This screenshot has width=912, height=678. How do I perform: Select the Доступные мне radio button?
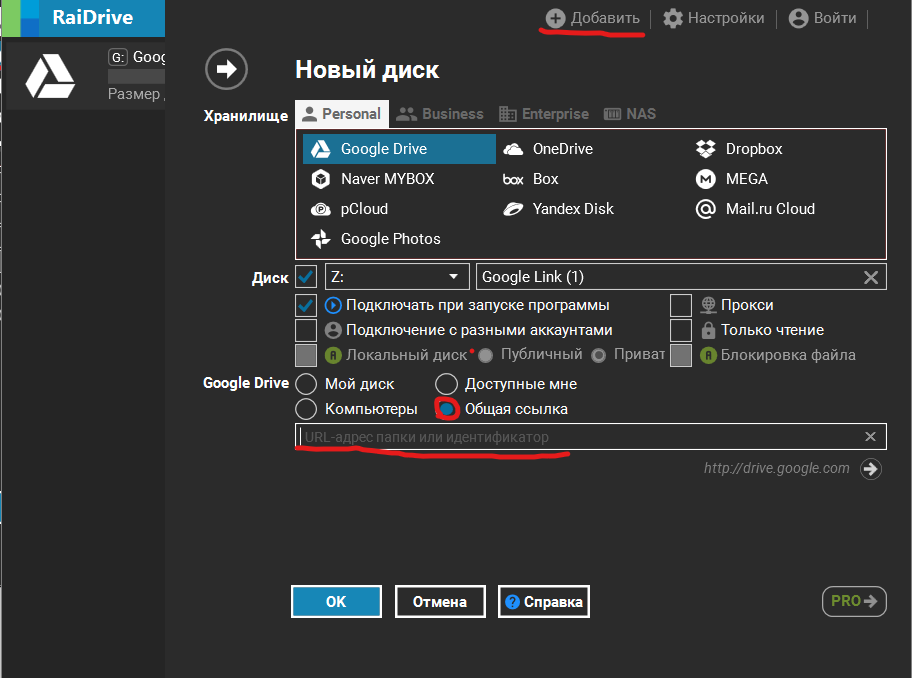pos(446,384)
